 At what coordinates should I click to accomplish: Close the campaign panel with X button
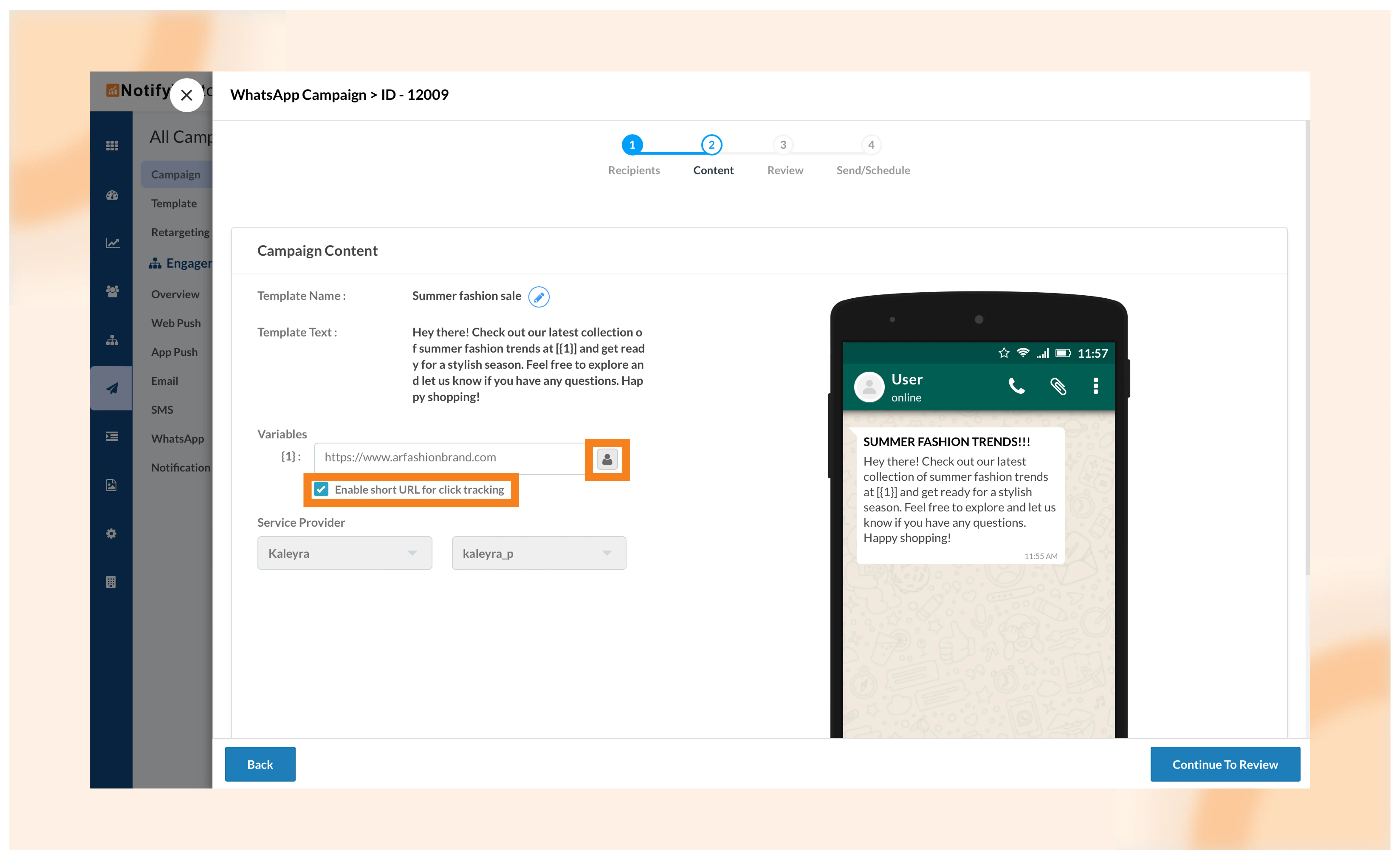point(186,95)
